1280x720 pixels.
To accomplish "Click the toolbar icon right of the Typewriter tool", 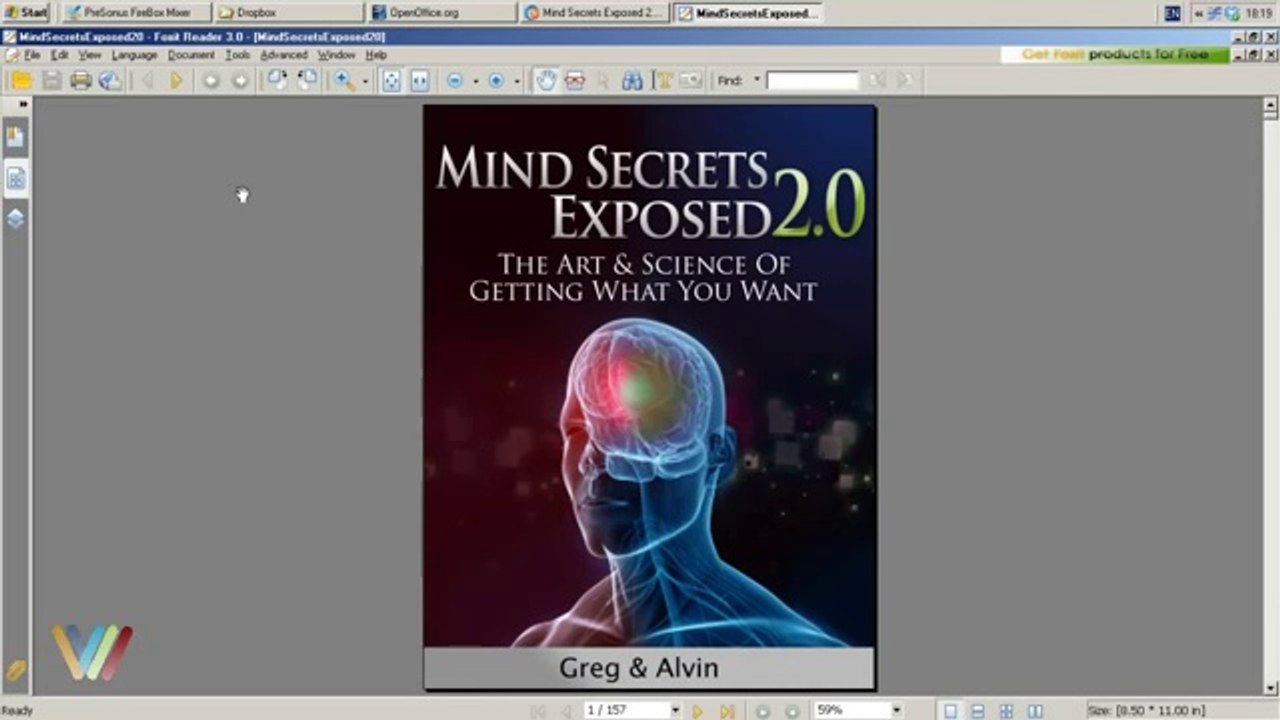I will (691, 81).
